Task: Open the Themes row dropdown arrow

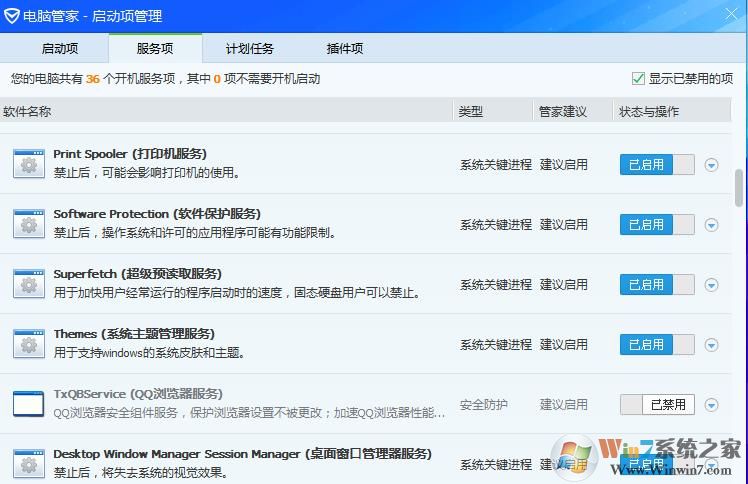Action: 712,345
